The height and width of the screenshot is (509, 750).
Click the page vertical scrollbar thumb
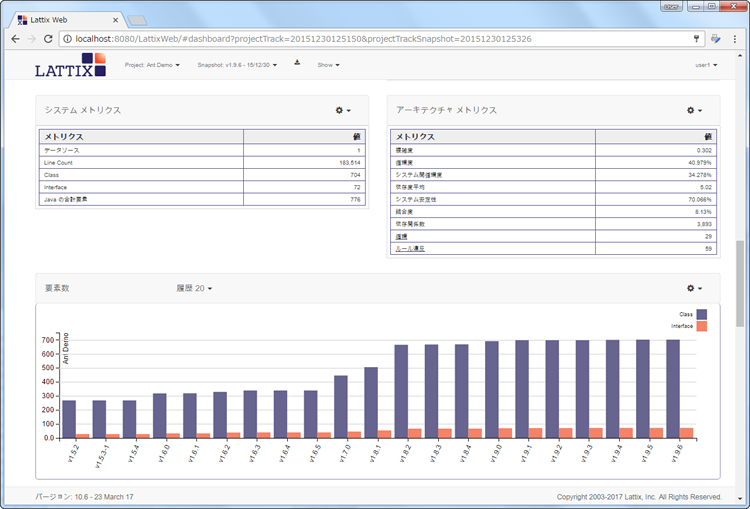pyautogui.click(x=740, y=284)
